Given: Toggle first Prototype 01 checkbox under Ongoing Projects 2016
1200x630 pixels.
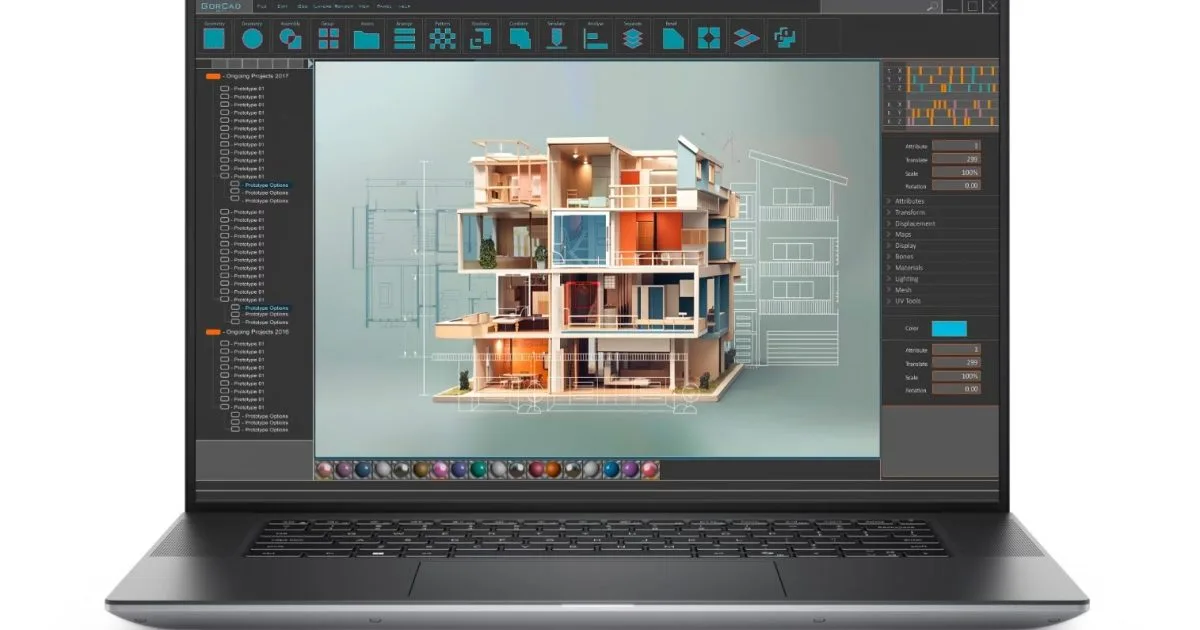Looking at the screenshot, I should (x=224, y=344).
